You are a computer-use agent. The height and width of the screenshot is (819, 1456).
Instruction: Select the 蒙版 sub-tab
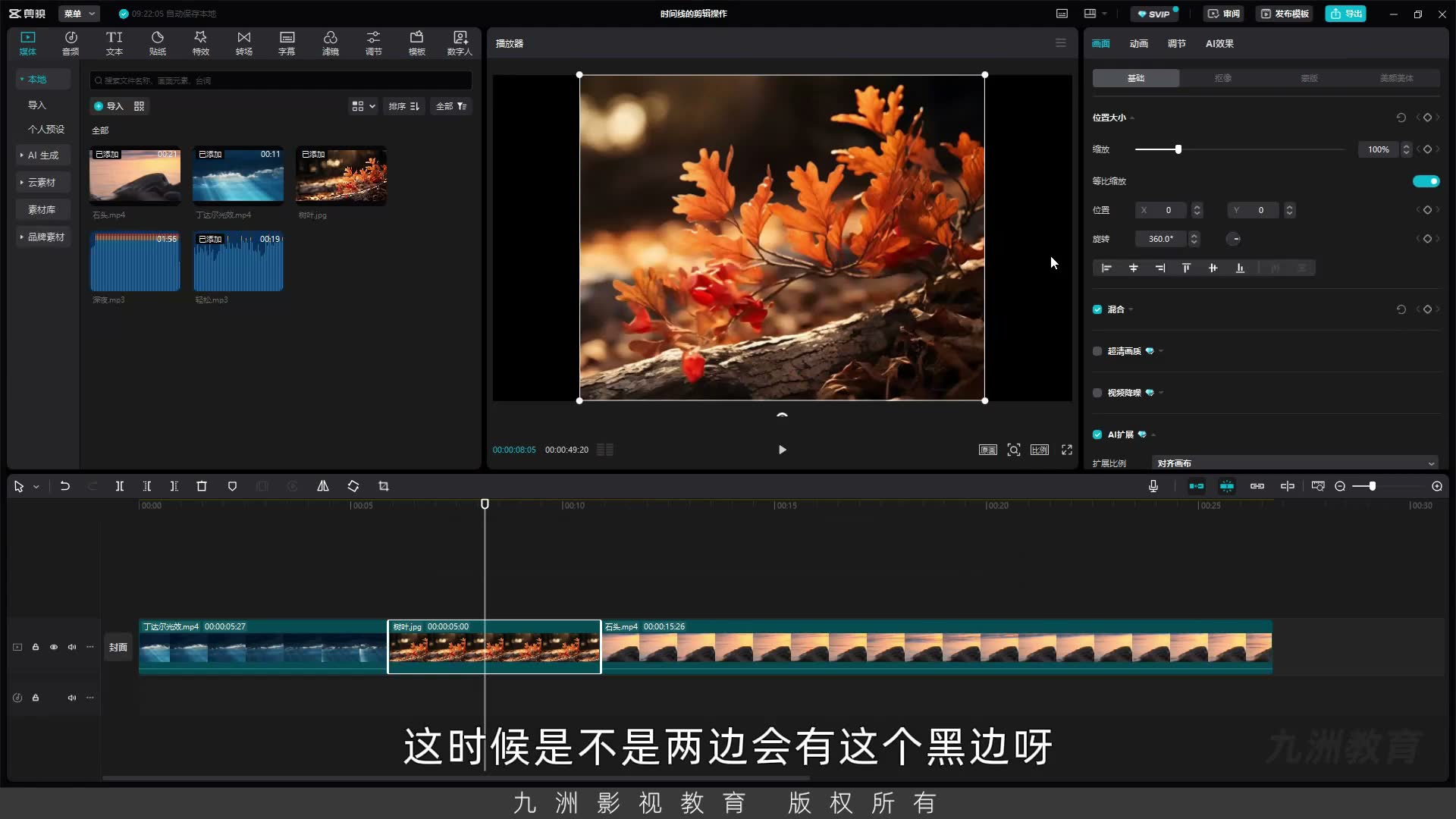(x=1310, y=78)
